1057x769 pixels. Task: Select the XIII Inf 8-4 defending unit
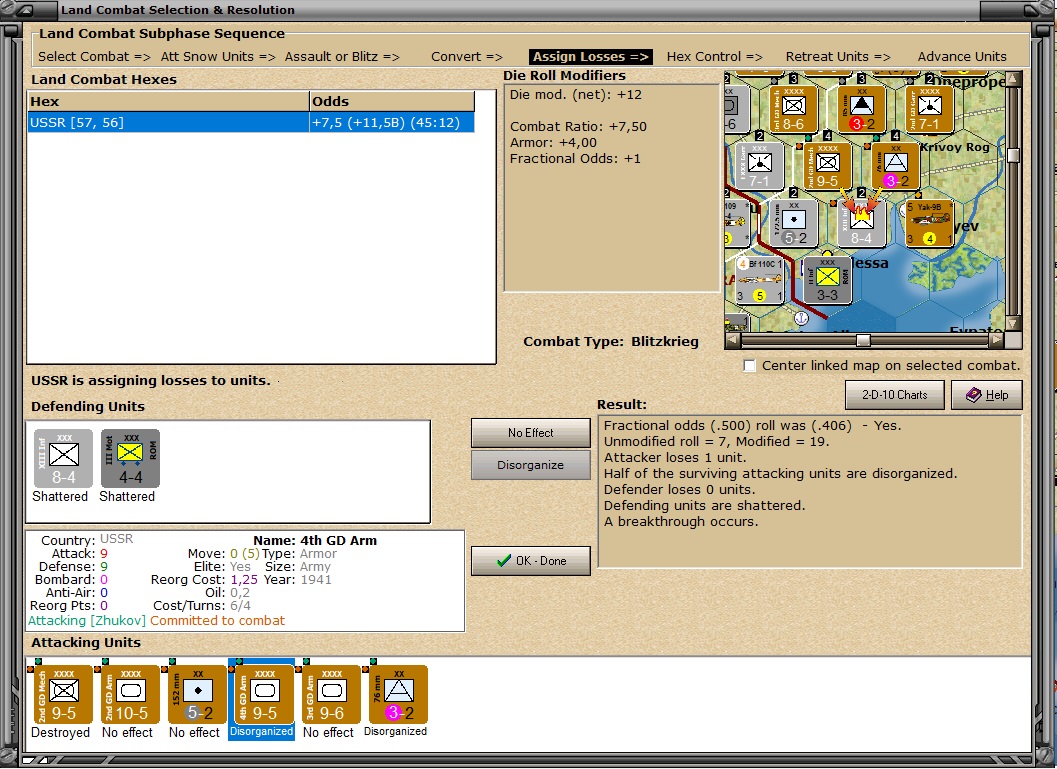[63, 458]
